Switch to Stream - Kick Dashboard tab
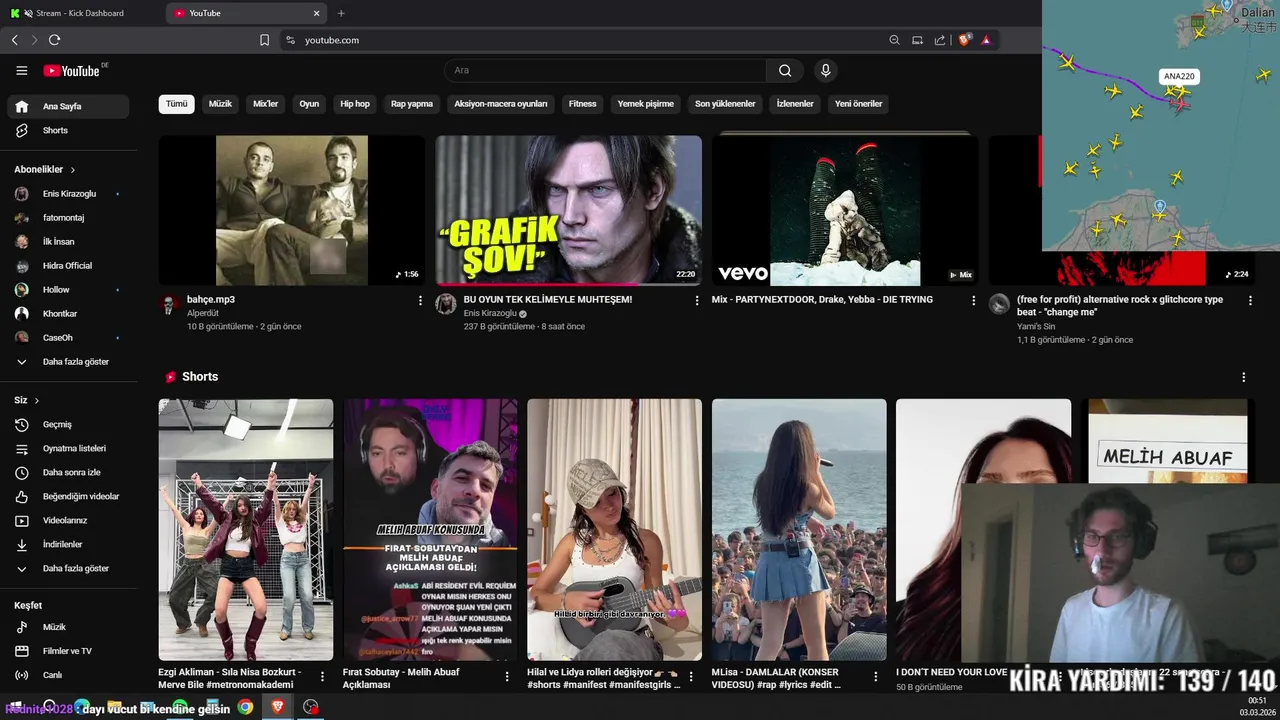Screen dimensions: 1280x720 point(80,13)
